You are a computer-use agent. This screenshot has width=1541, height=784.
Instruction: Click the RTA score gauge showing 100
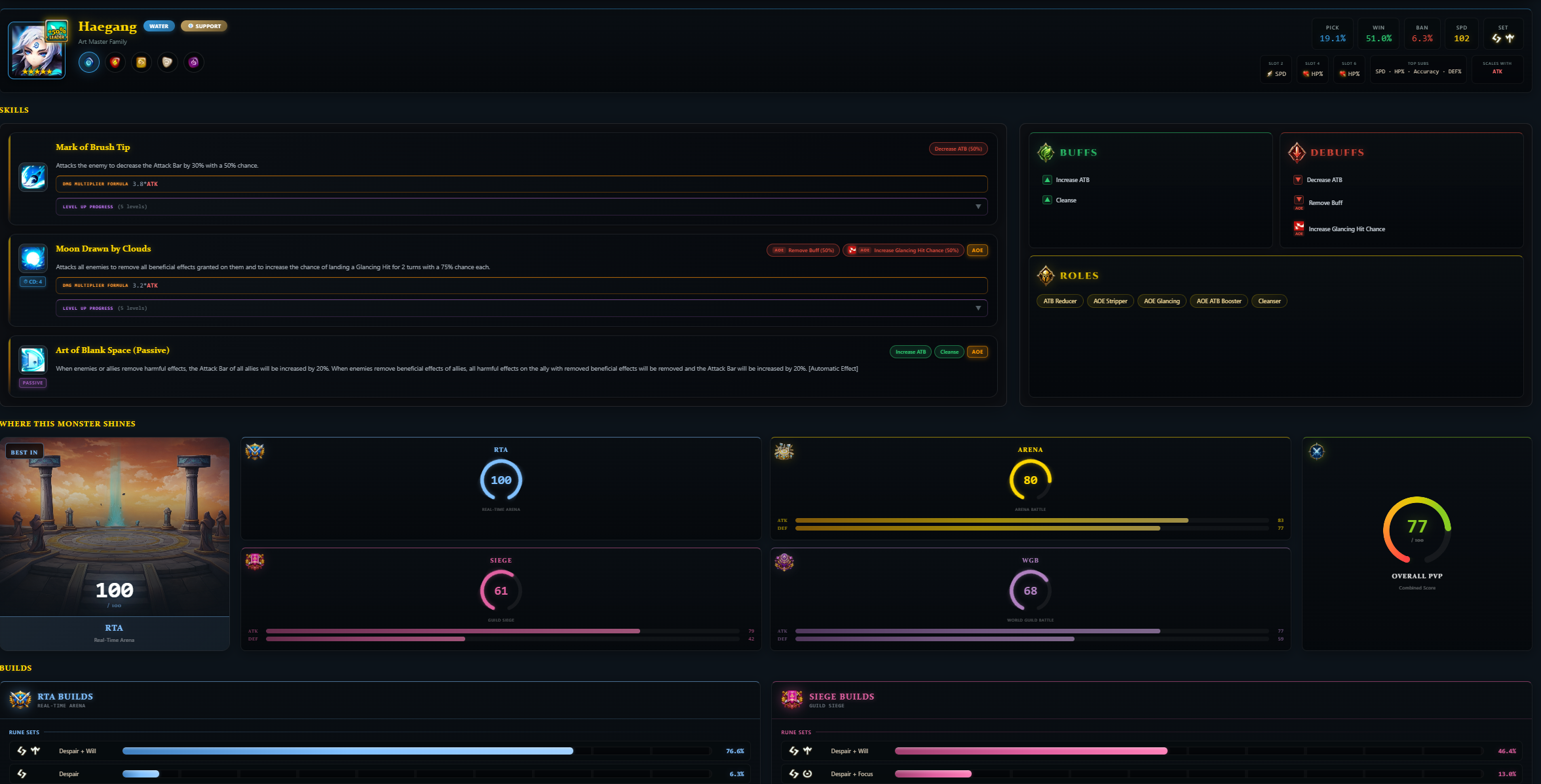click(x=501, y=480)
